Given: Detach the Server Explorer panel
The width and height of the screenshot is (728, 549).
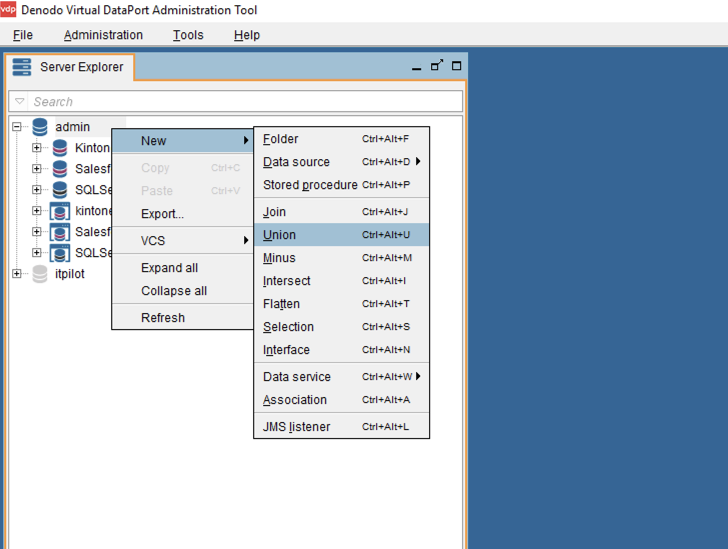Looking at the screenshot, I should pyautogui.click(x=437, y=65).
